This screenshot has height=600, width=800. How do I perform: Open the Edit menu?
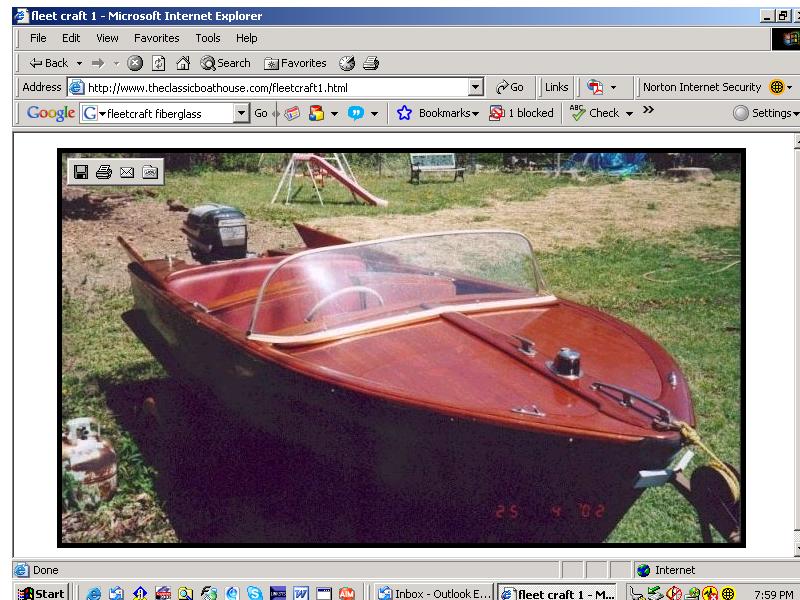point(71,38)
